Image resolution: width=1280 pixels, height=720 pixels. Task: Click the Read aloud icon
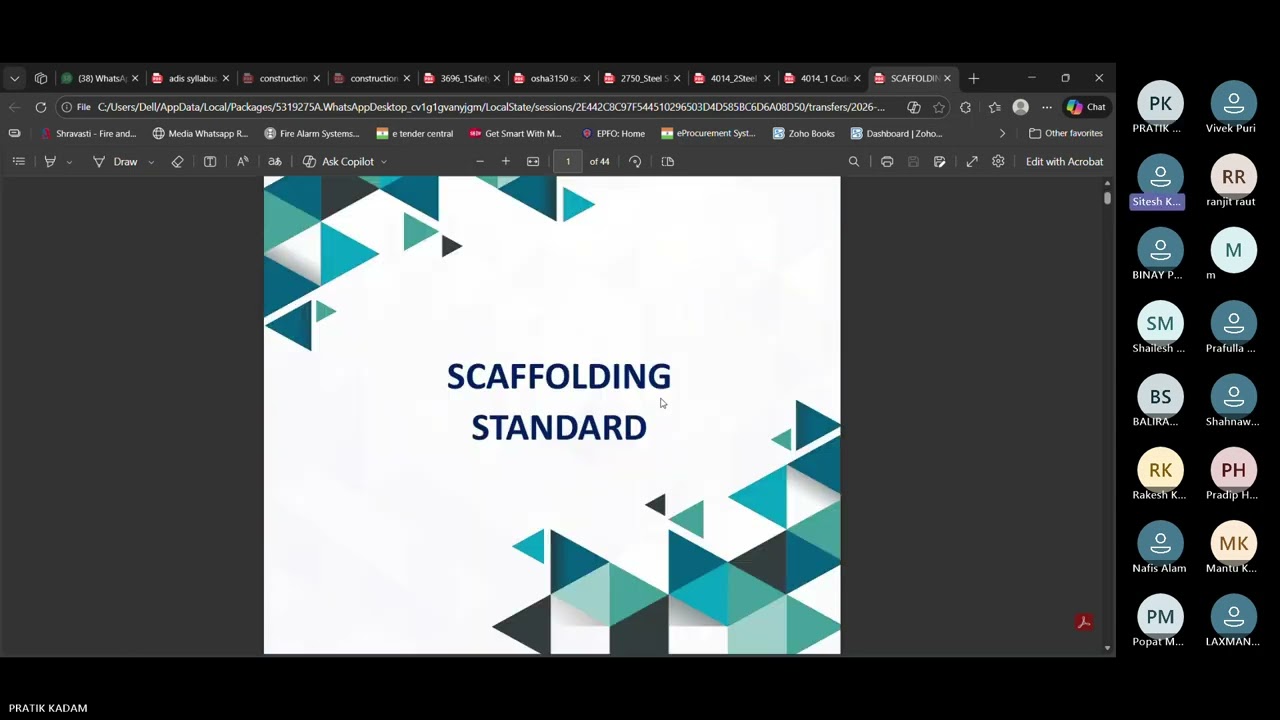242,161
